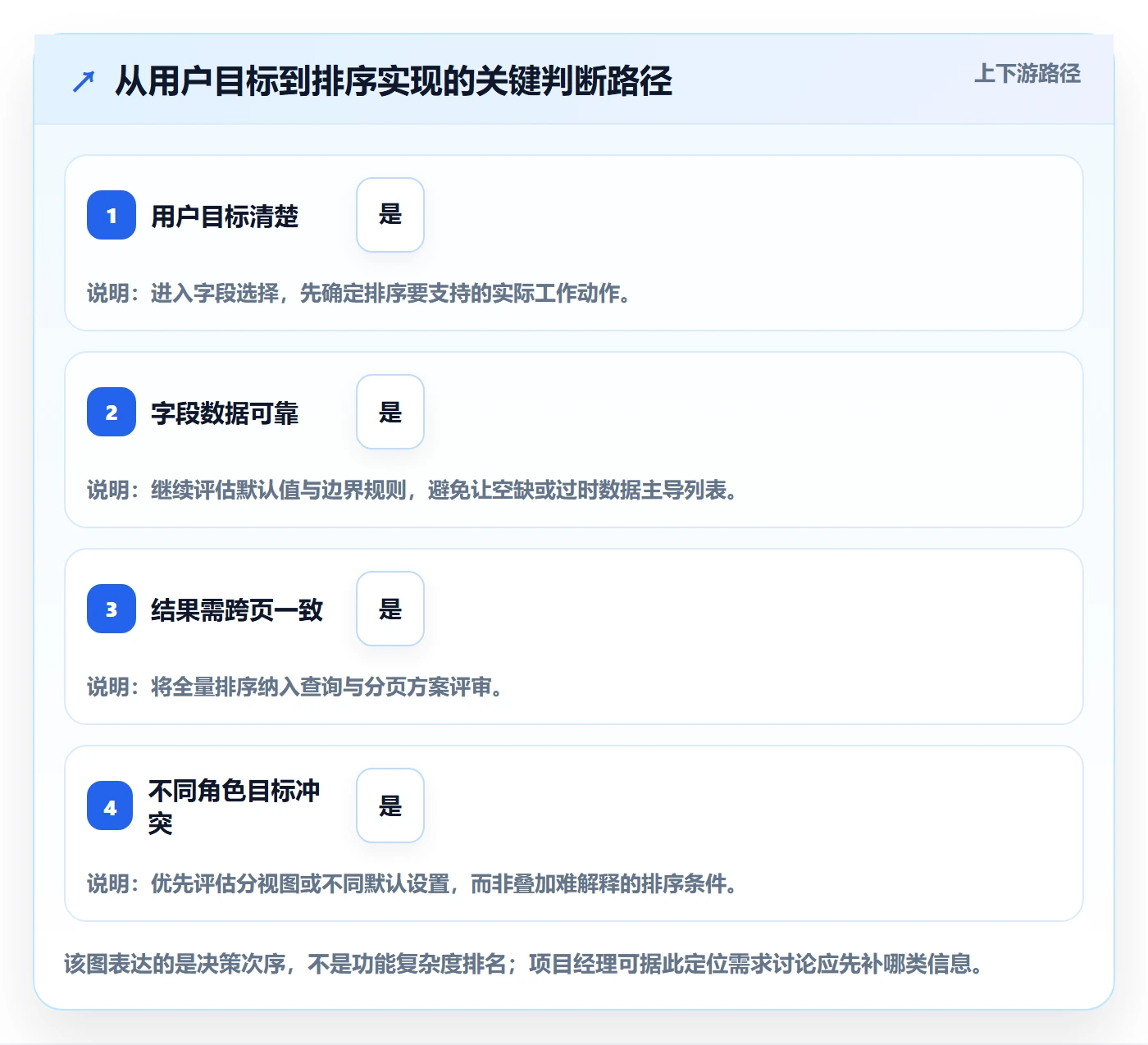
Task: Select the heading 不同角色目标冲突
Action: tap(235, 806)
